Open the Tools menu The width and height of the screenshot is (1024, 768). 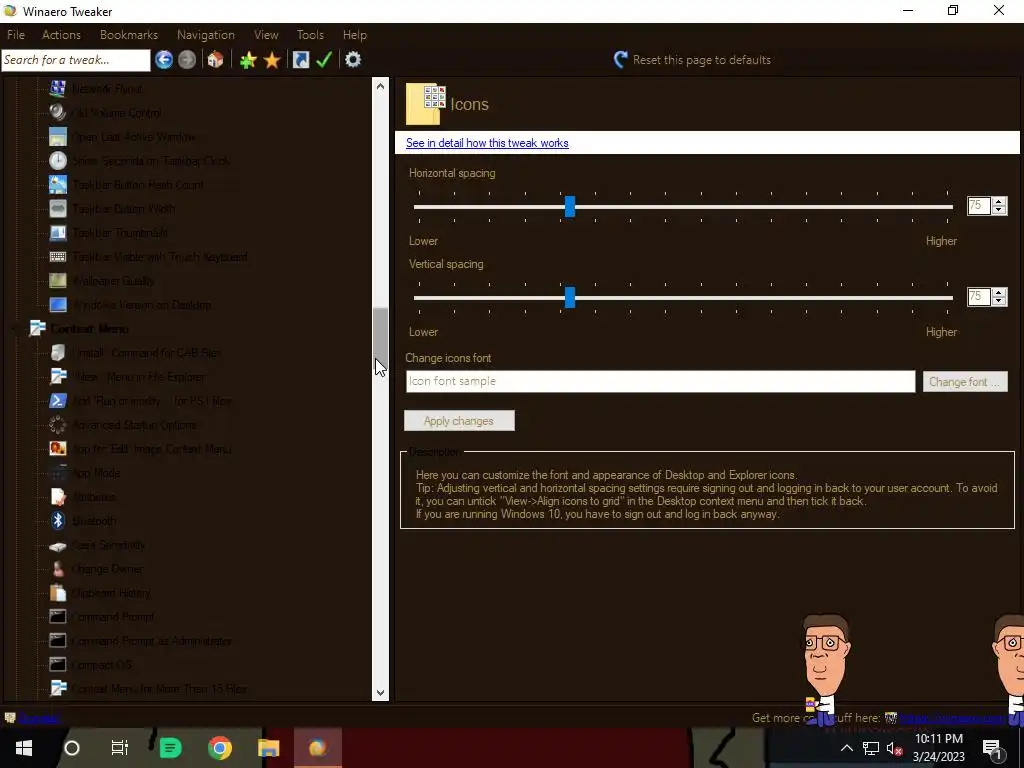(310, 35)
